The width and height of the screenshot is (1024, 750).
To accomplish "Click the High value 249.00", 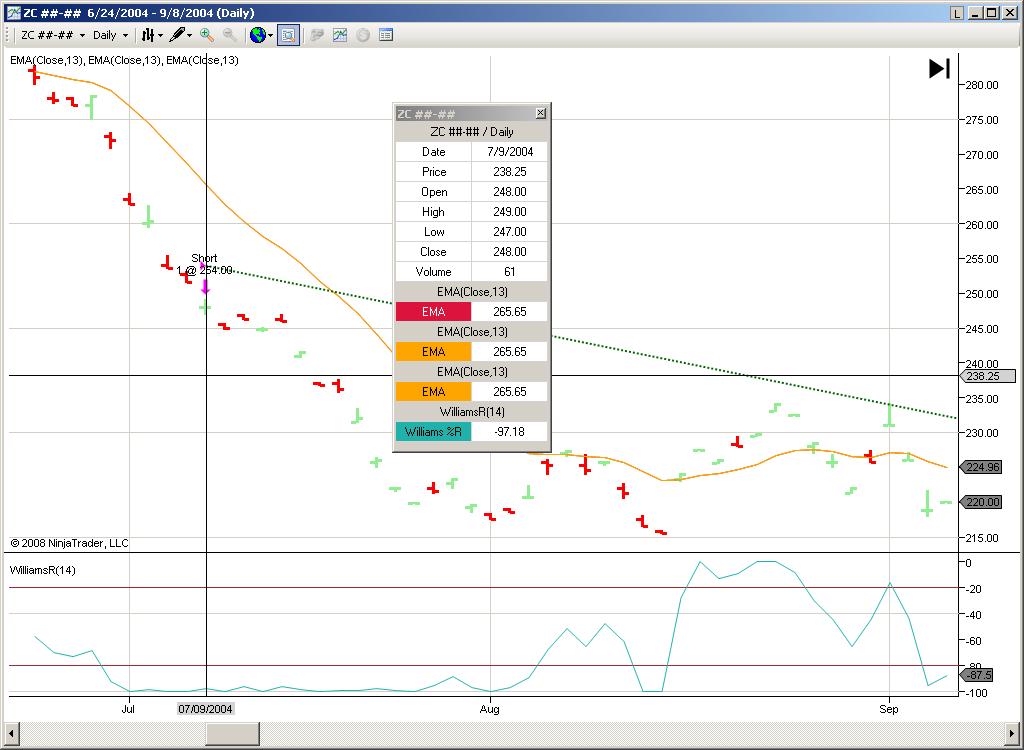I will pyautogui.click(x=509, y=212).
